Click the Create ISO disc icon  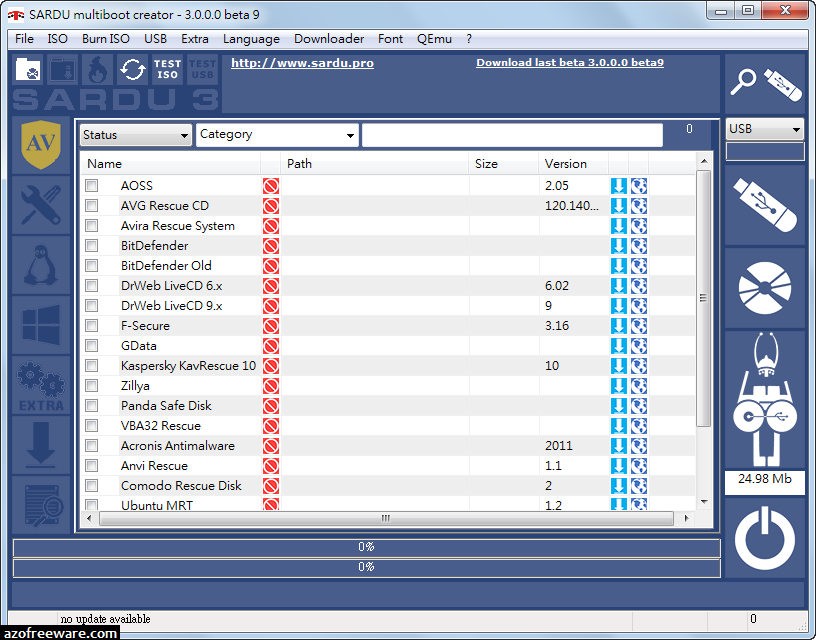(x=765, y=288)
